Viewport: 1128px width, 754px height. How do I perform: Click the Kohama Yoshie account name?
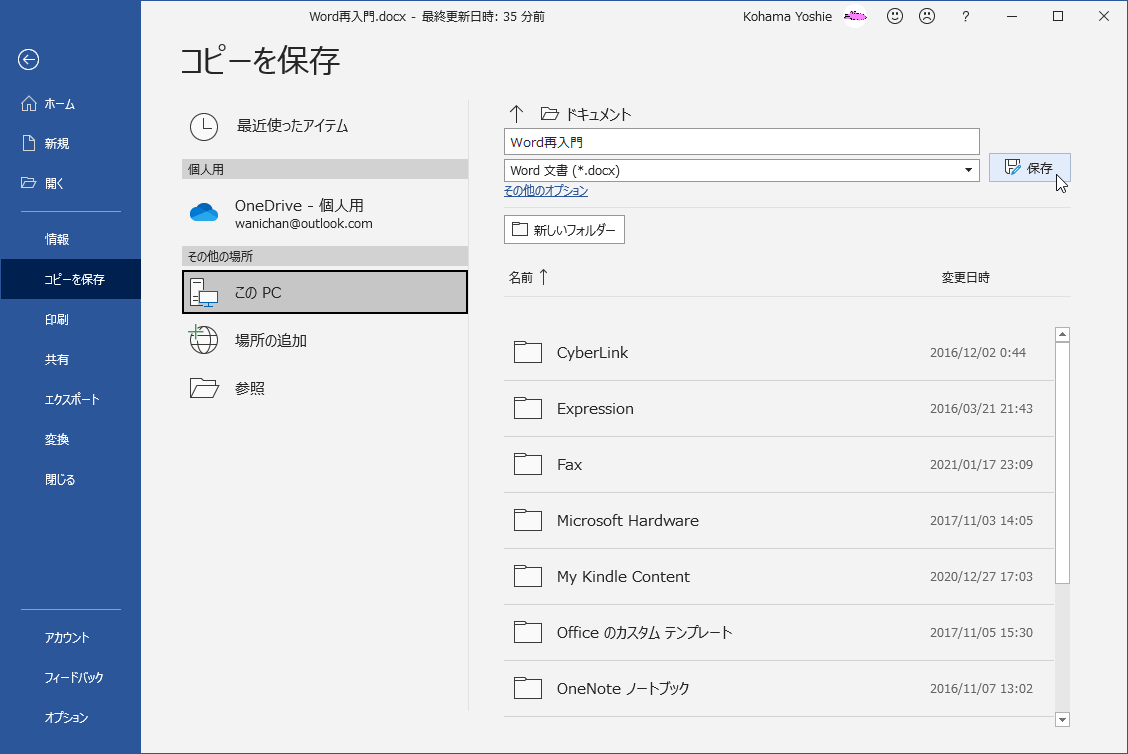787,17
